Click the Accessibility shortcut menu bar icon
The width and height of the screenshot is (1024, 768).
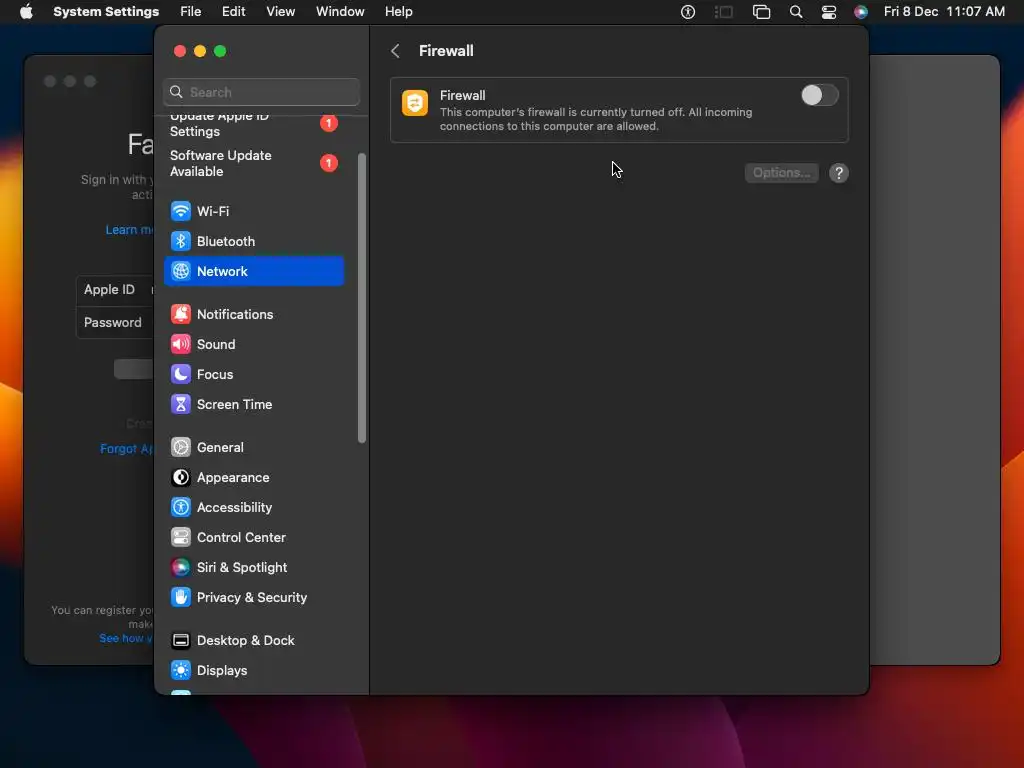(688, 12)
